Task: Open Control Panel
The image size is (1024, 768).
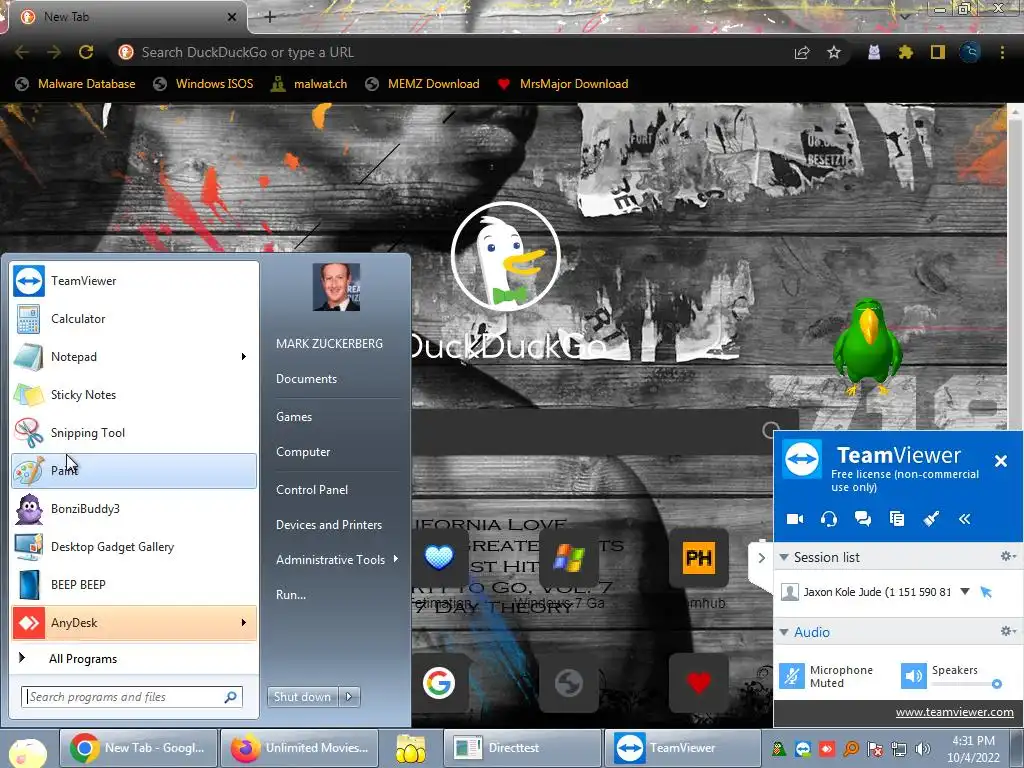Action: [x=312, y=490]
